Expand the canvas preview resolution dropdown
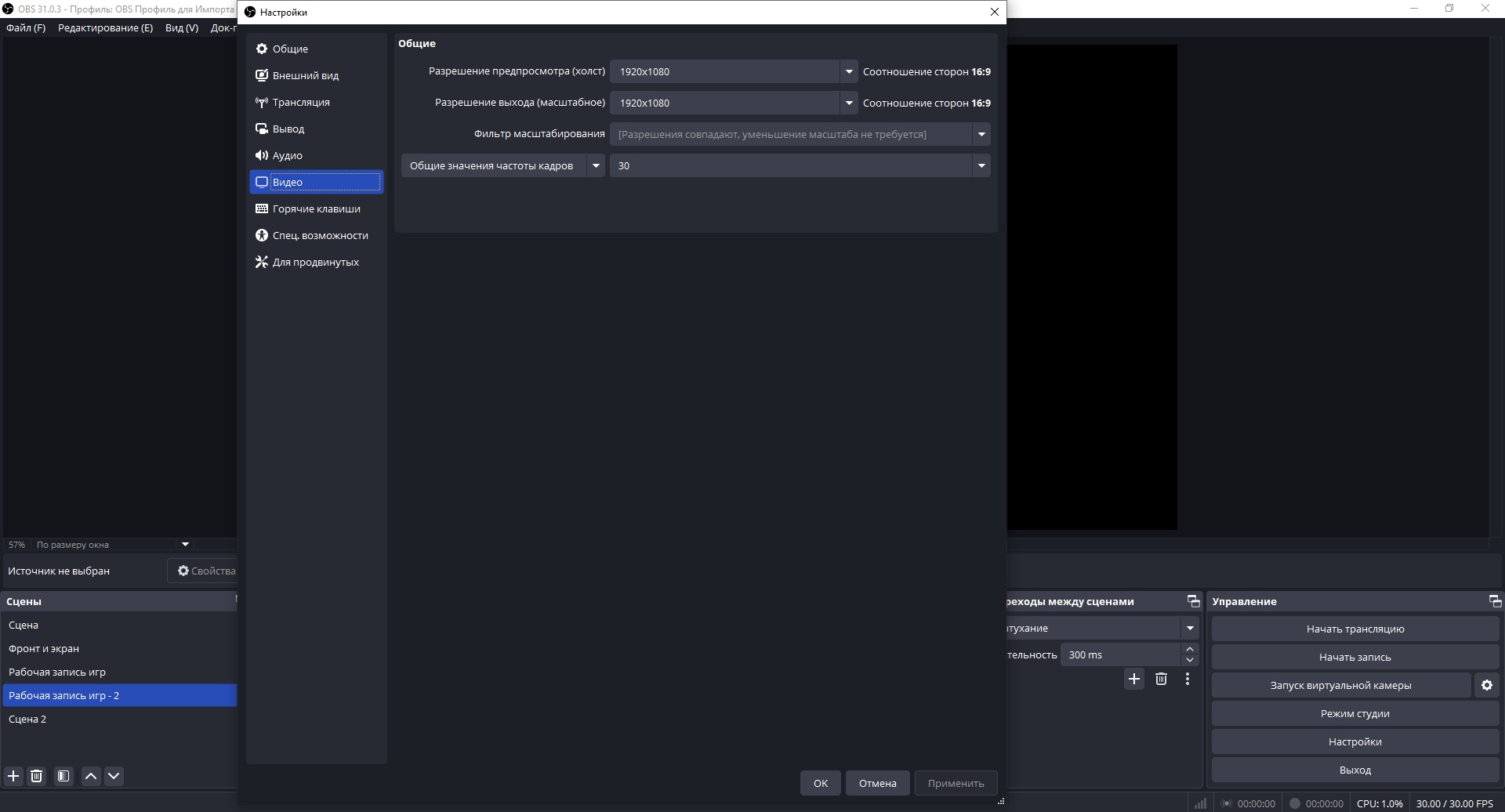Viewport: 1505px width, 812px height. [848, 71]
